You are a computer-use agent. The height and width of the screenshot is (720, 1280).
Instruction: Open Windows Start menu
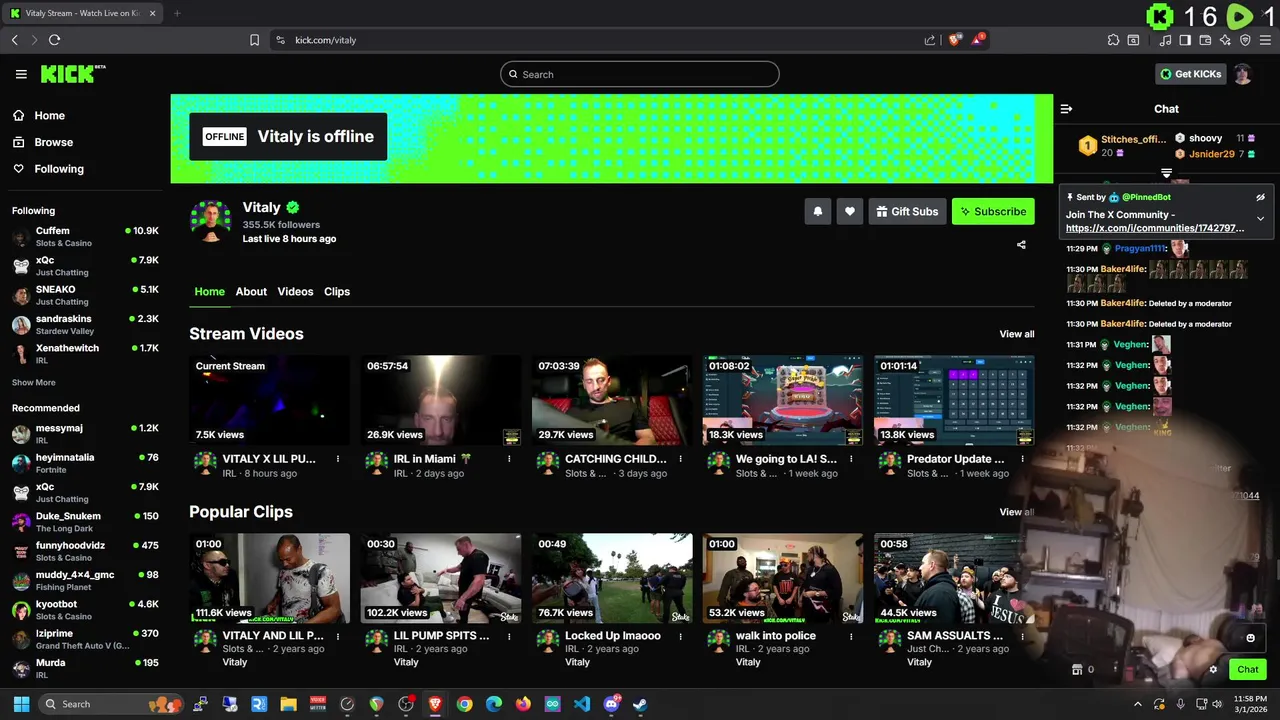click(21, 704)
